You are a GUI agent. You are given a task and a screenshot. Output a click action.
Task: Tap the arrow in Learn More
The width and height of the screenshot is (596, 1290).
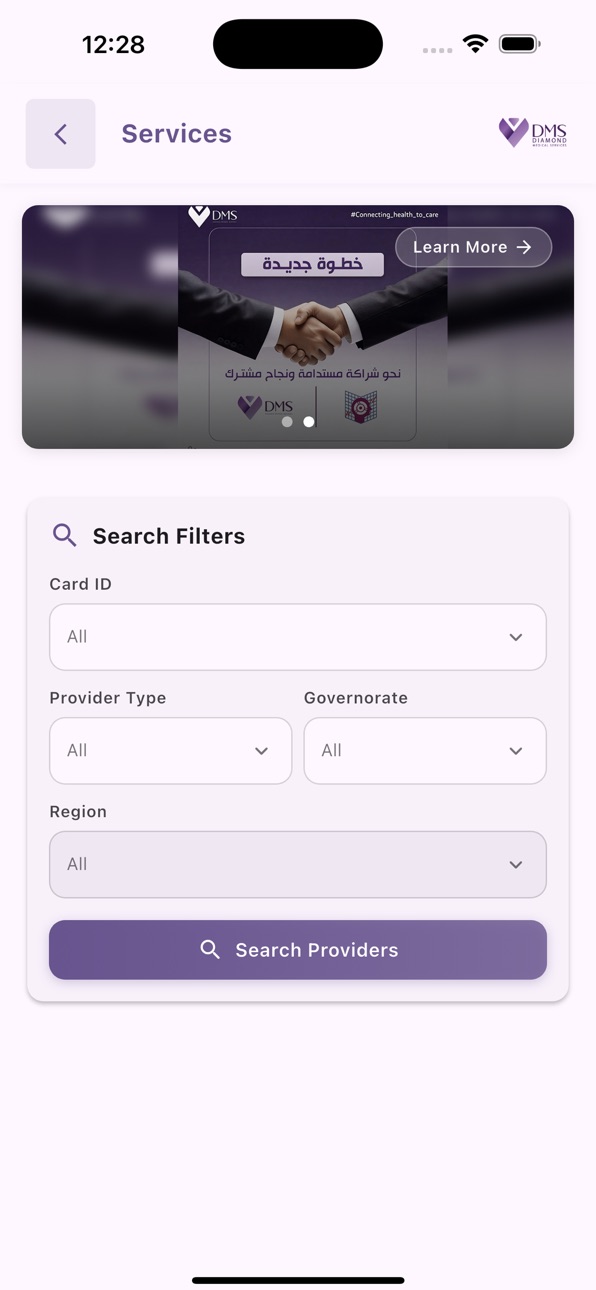click(524, 247)
